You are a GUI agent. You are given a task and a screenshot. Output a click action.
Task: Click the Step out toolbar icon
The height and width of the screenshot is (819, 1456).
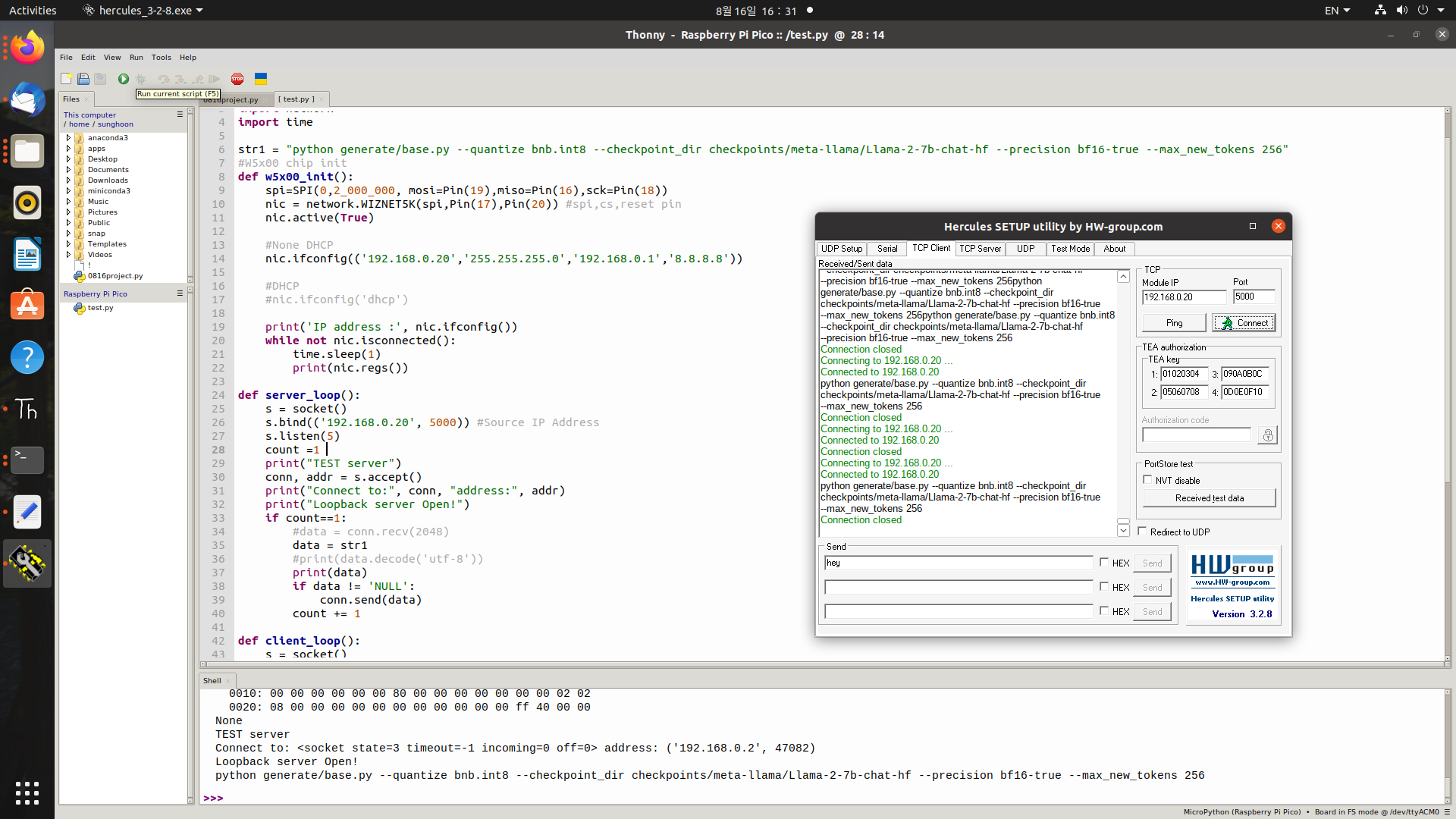[x=198, y=79]
